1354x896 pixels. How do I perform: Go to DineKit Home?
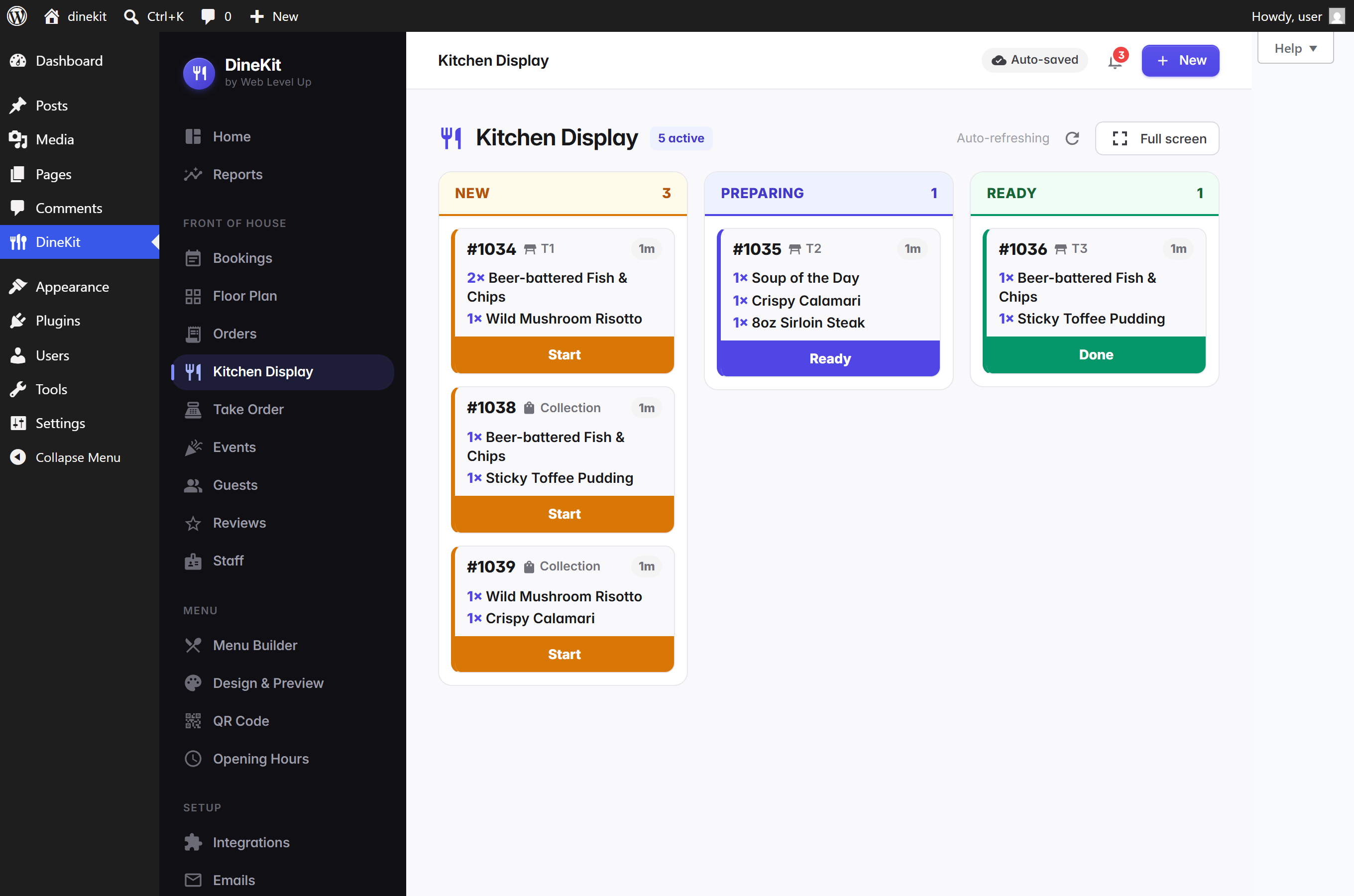pyautogui.click(x=283, y=136)
